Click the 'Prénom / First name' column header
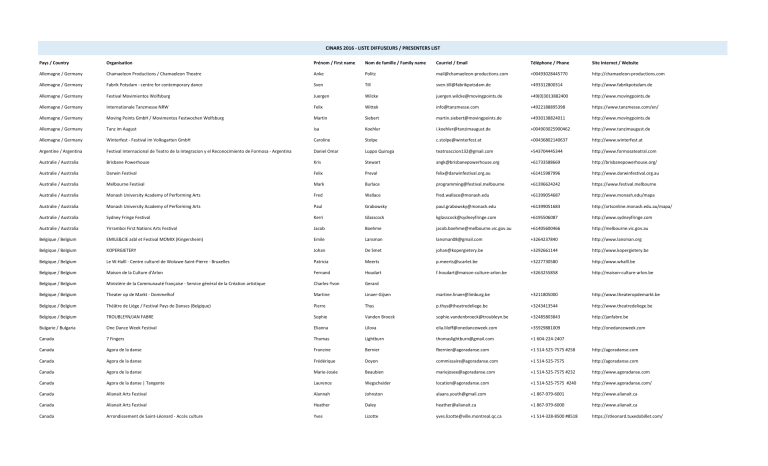 [x=334, y=63]
